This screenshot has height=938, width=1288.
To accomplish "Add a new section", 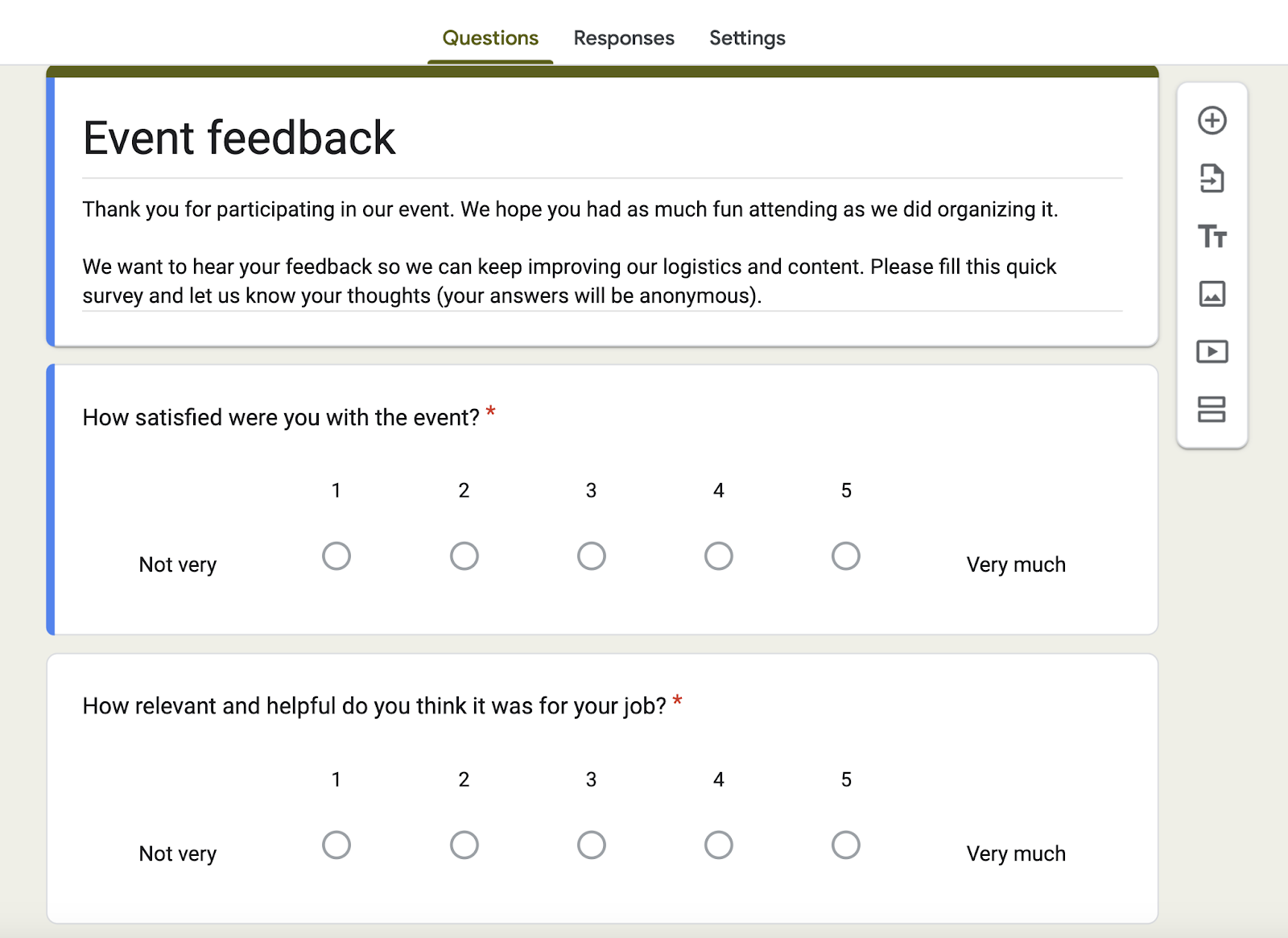I will click(x=1212, y=411).
